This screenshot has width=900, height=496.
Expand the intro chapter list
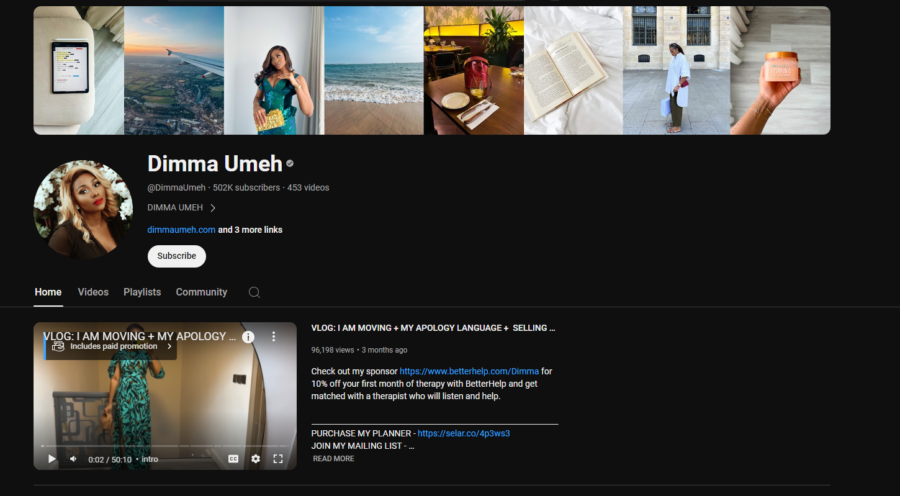click(150, 459)
